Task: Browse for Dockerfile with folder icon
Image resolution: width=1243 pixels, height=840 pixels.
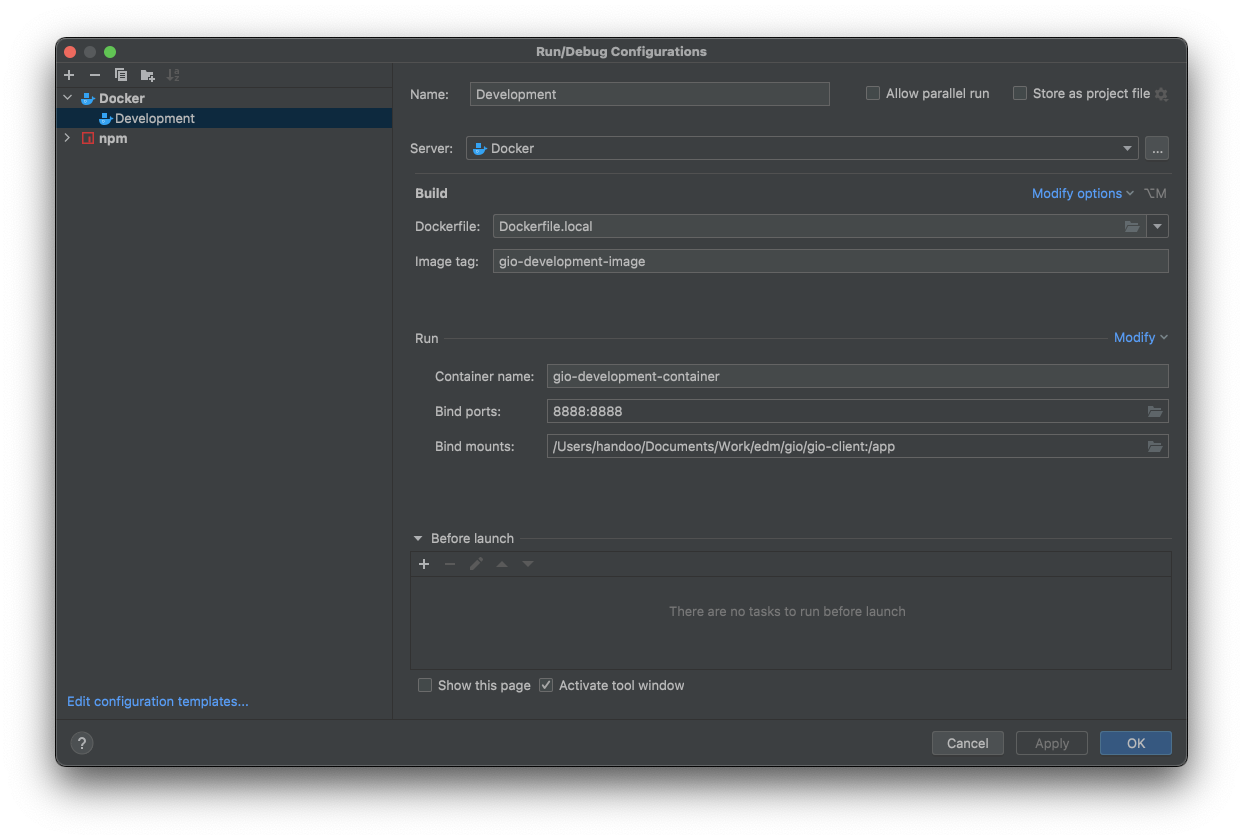Action: click(1132, 227)
